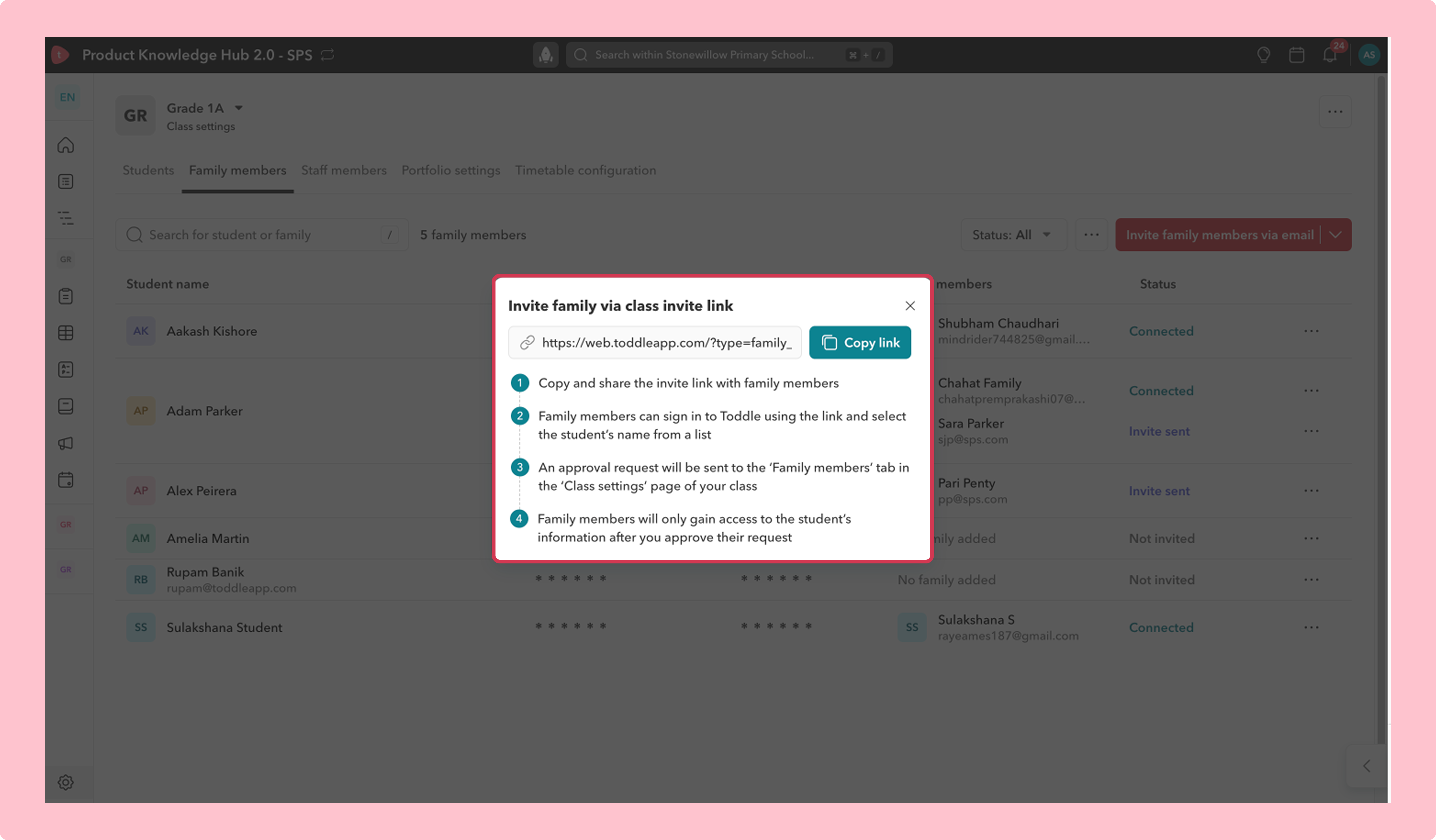Open the checklist icon in the sidebar

(65, 370)
